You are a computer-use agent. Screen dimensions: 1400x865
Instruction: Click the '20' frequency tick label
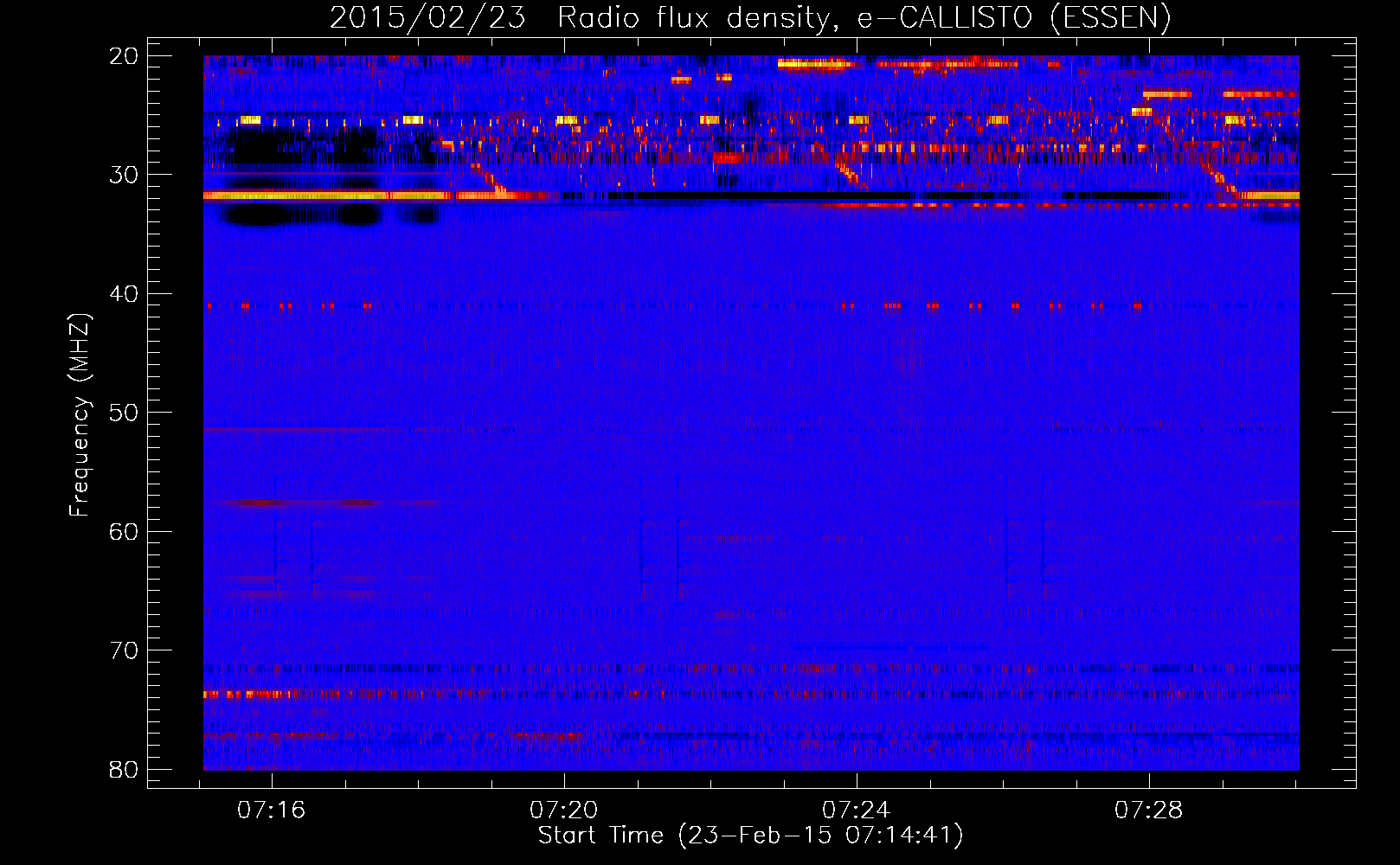pos(124,56)
